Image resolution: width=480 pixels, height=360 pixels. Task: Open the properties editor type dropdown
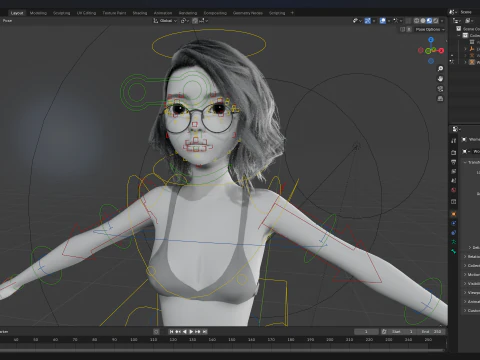tap(456, 129)
